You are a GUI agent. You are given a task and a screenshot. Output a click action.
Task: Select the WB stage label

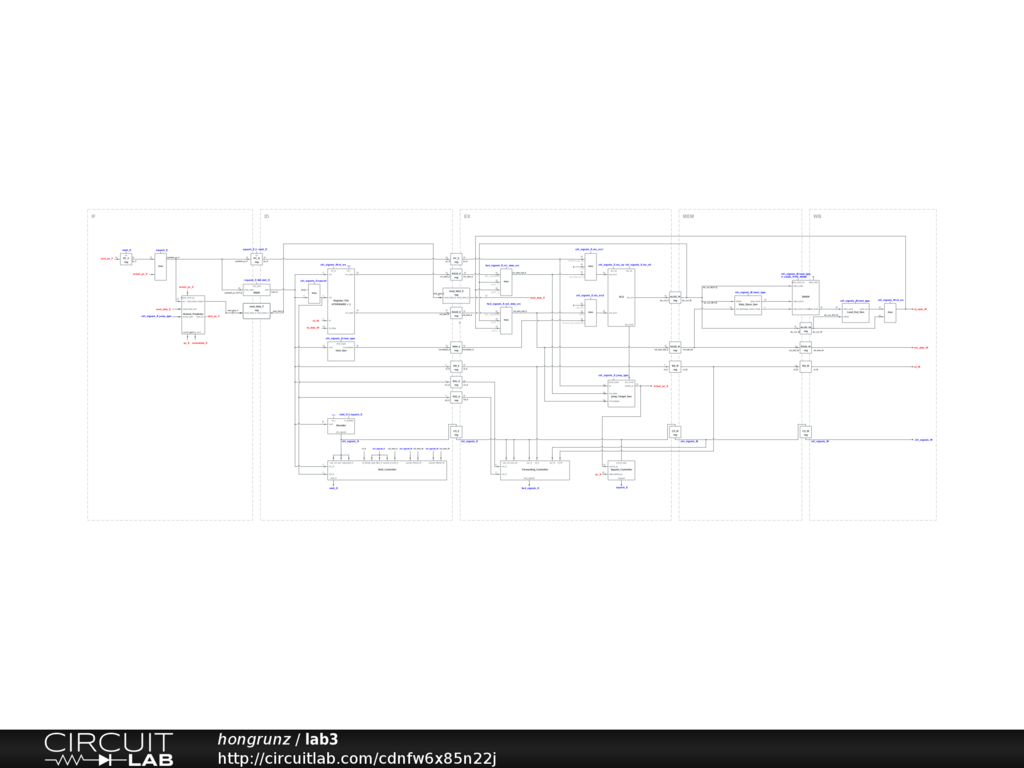817,216
